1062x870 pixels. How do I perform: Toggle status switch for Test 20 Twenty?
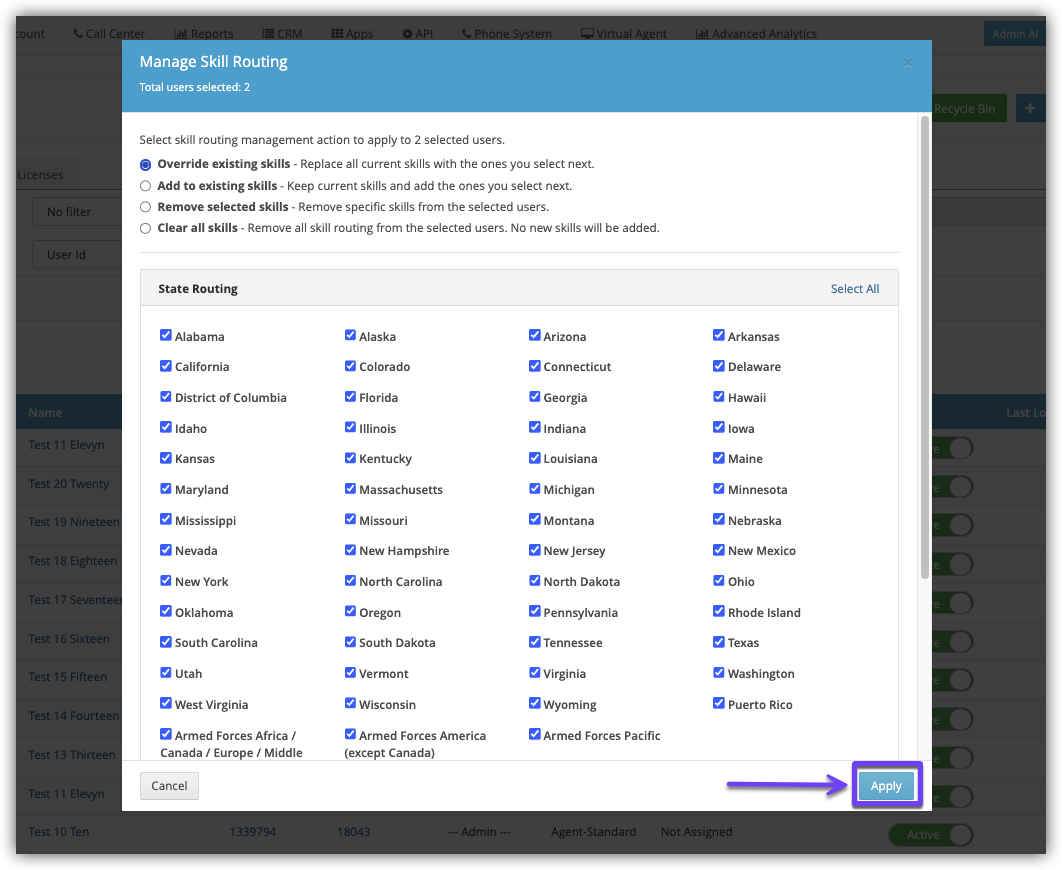(x=953, y=487)
